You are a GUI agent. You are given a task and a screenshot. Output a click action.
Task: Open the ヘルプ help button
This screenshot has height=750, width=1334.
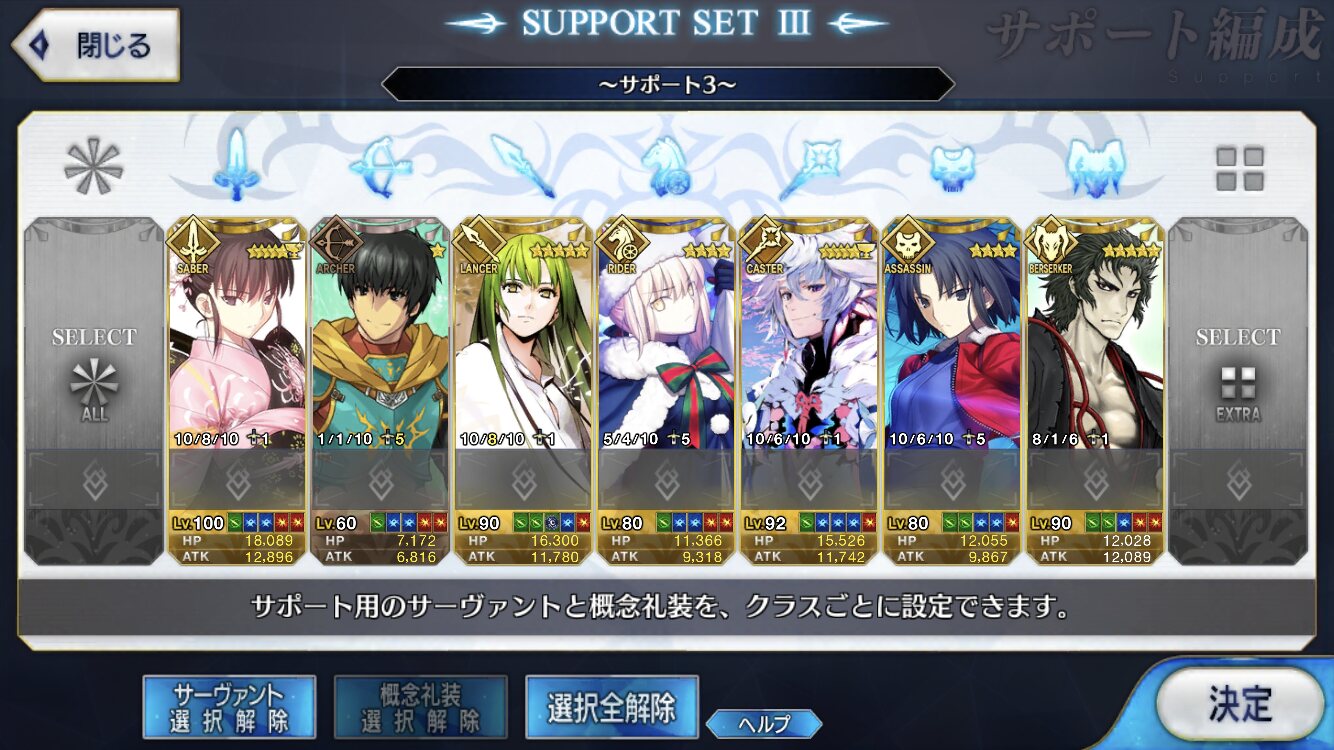click(x=764, y=724)
